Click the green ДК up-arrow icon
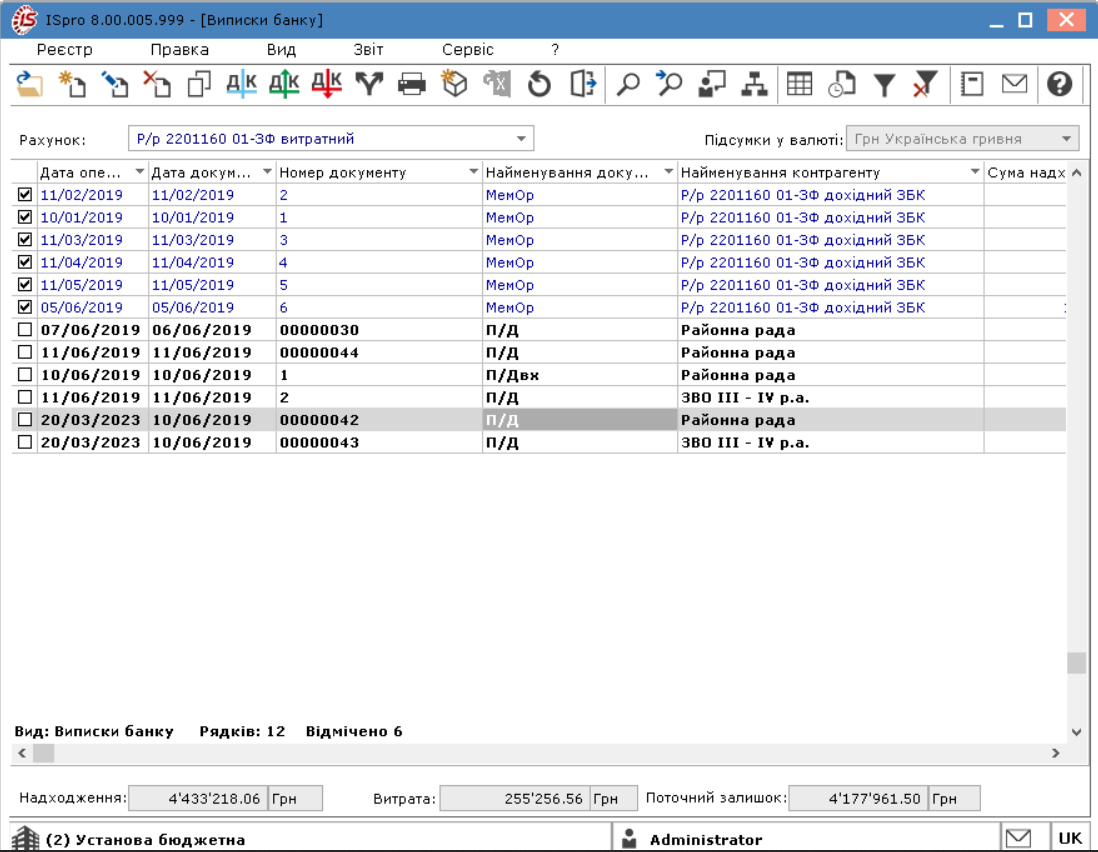 click(284, 84)
